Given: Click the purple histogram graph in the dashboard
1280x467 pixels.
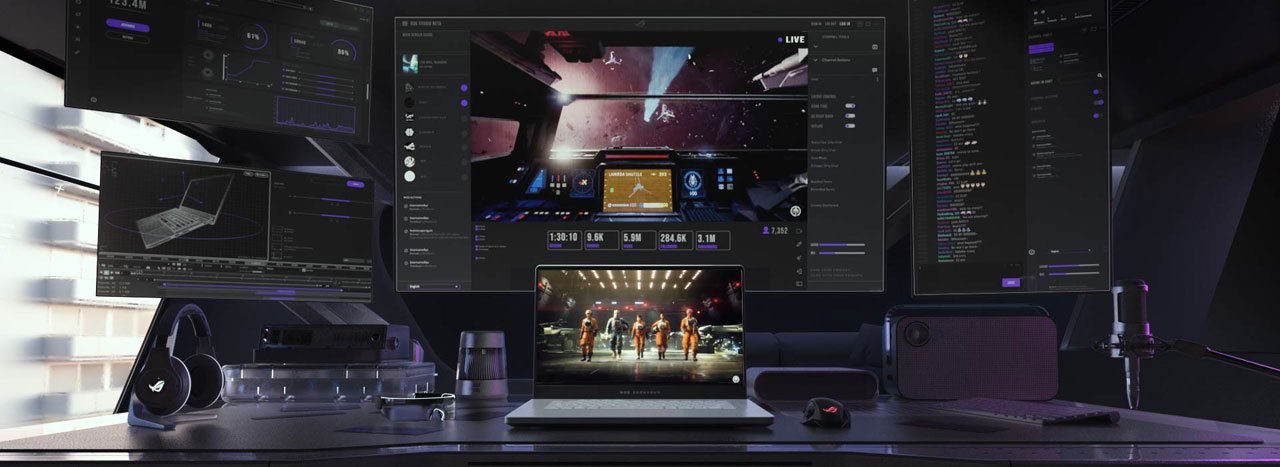Looking at the screenshot, I should (x=316, y=116).
